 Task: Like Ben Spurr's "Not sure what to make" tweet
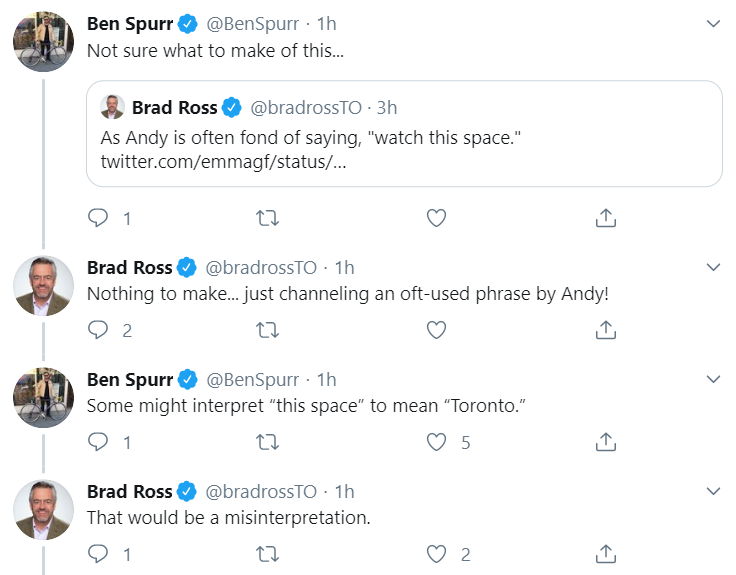[x=436, y=218]
